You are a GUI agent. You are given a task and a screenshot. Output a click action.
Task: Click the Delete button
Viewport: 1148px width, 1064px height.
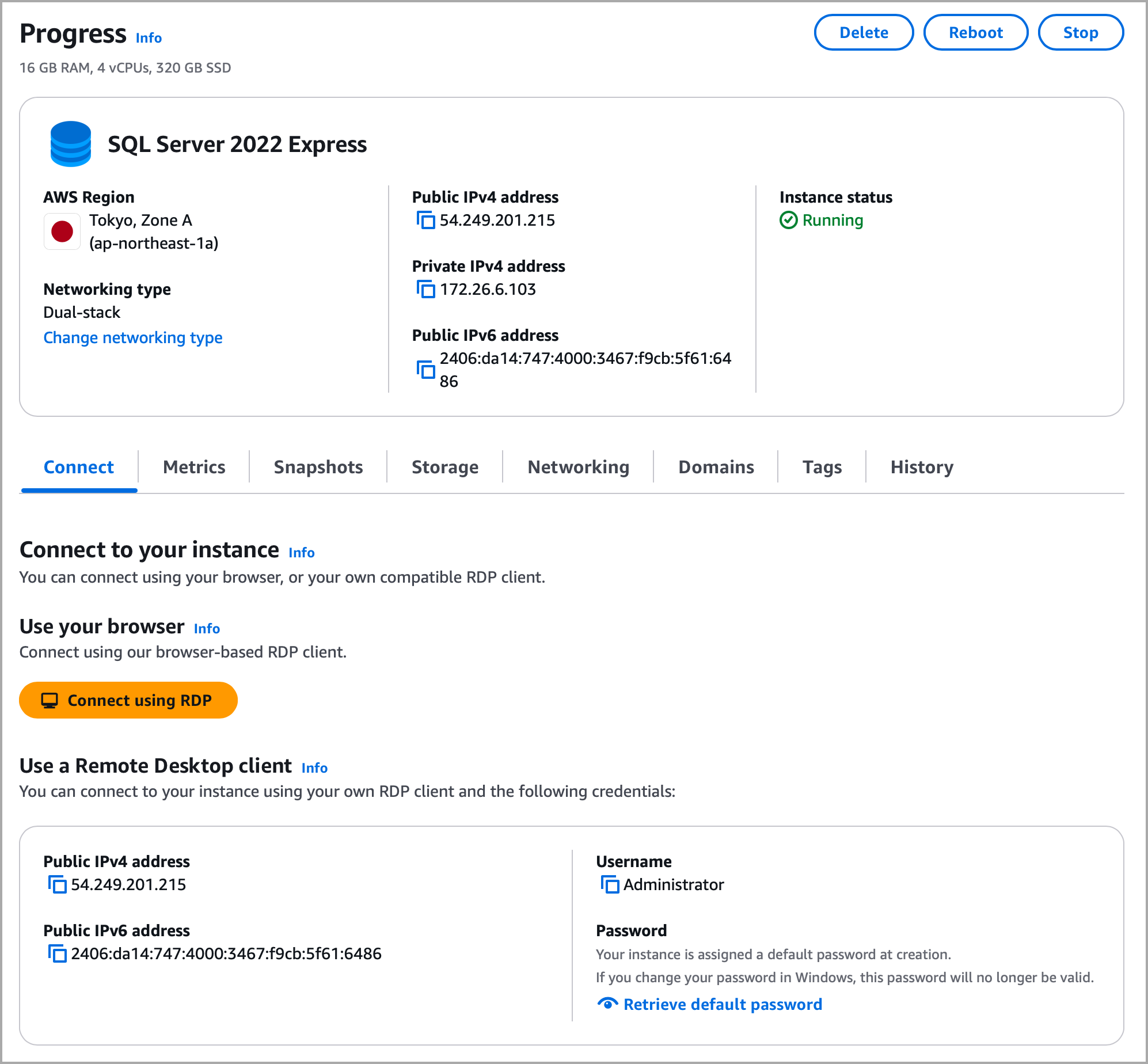pyautogui.click(x=863, y=33)
